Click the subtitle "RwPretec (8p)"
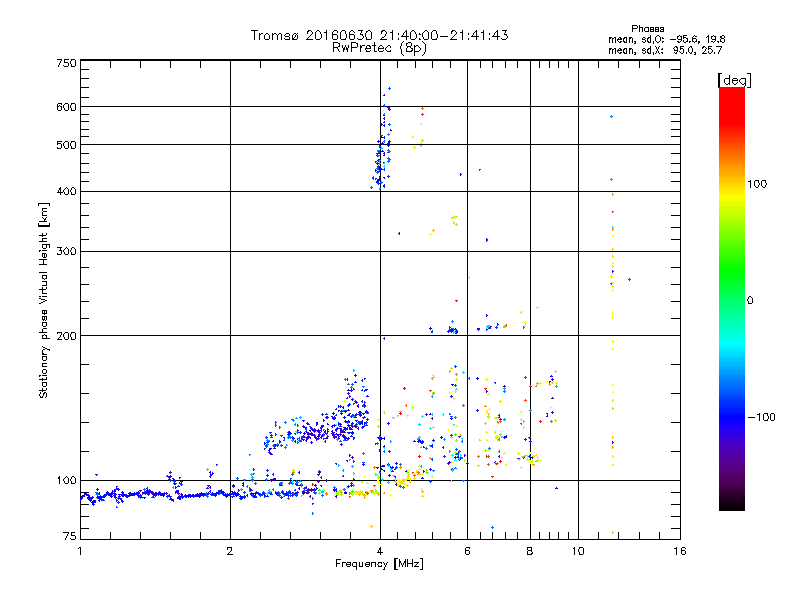Image resolution: width=800 pixels, height=600 pixels. pos(379,48)
